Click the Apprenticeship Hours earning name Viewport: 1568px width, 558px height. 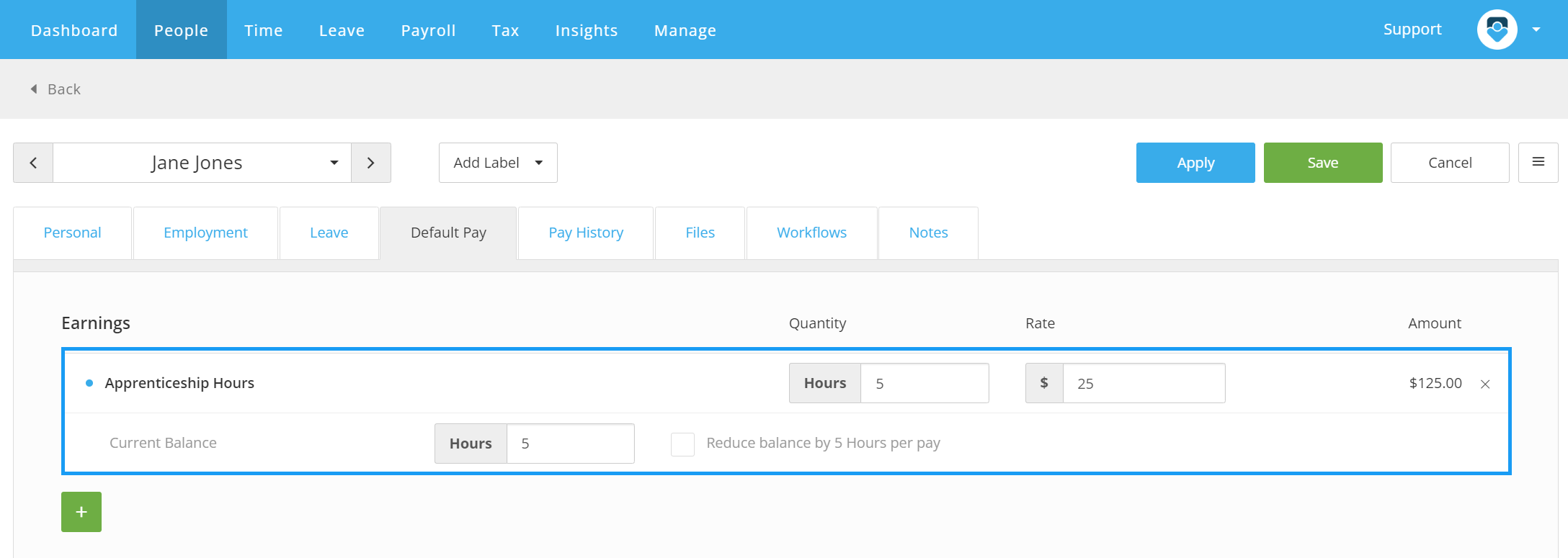point(179,383)
